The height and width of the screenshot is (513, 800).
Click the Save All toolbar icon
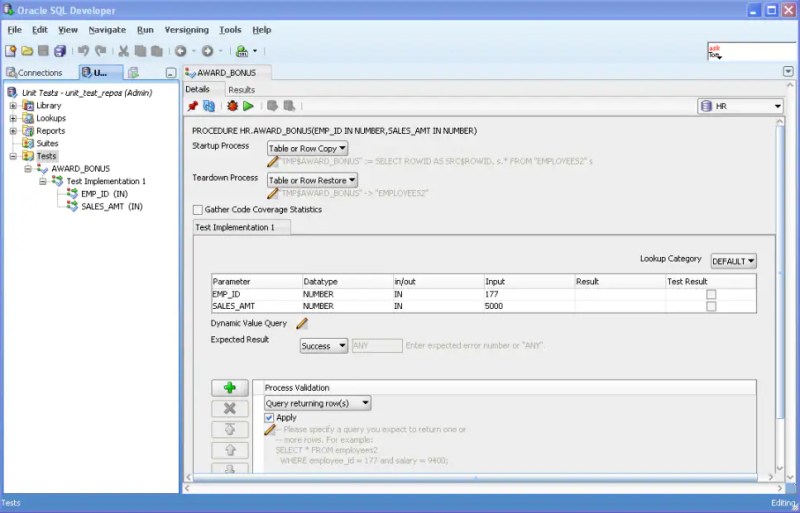pyautogui.click(x=60, y=51)
